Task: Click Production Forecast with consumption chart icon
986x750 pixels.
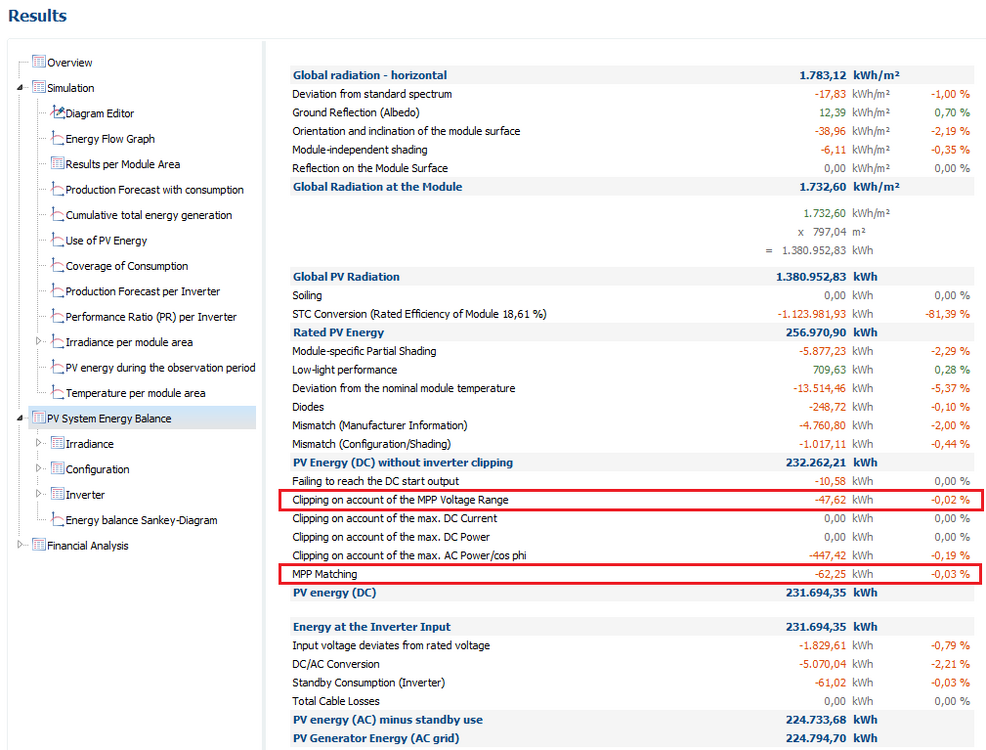Action: [x=58, y=189]
